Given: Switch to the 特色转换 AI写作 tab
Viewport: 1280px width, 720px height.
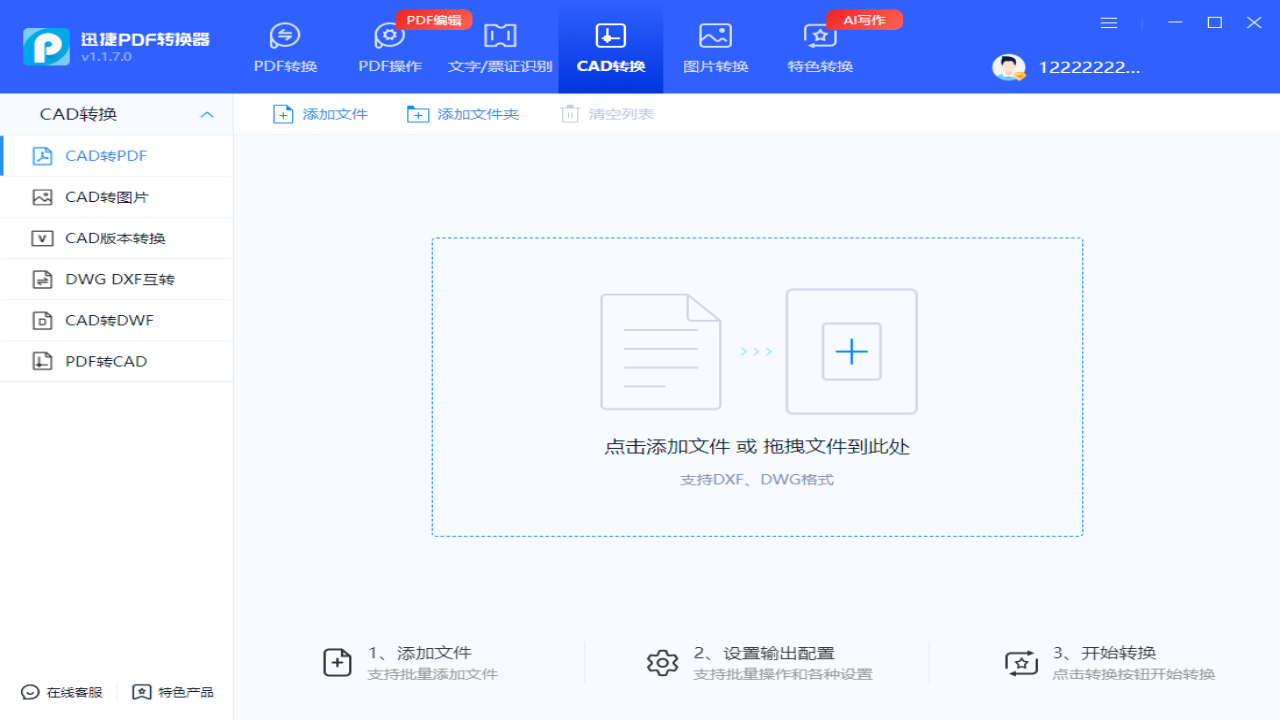Looking at the screenshot, I should pyautogui.click(x=820, y=47).
